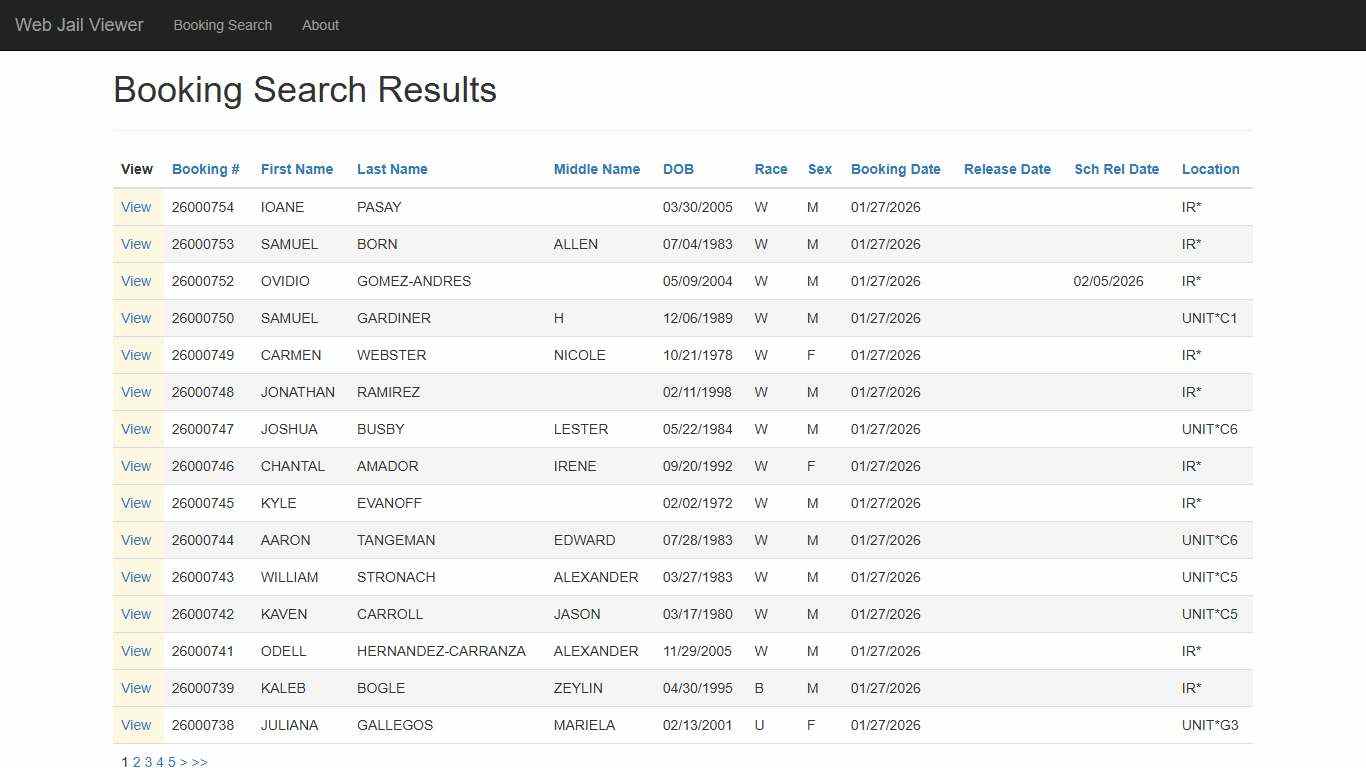Click the Web Jail Viewer brand link
The height and width of the screenshot is (768, 1366).
[x=79, y=25]
